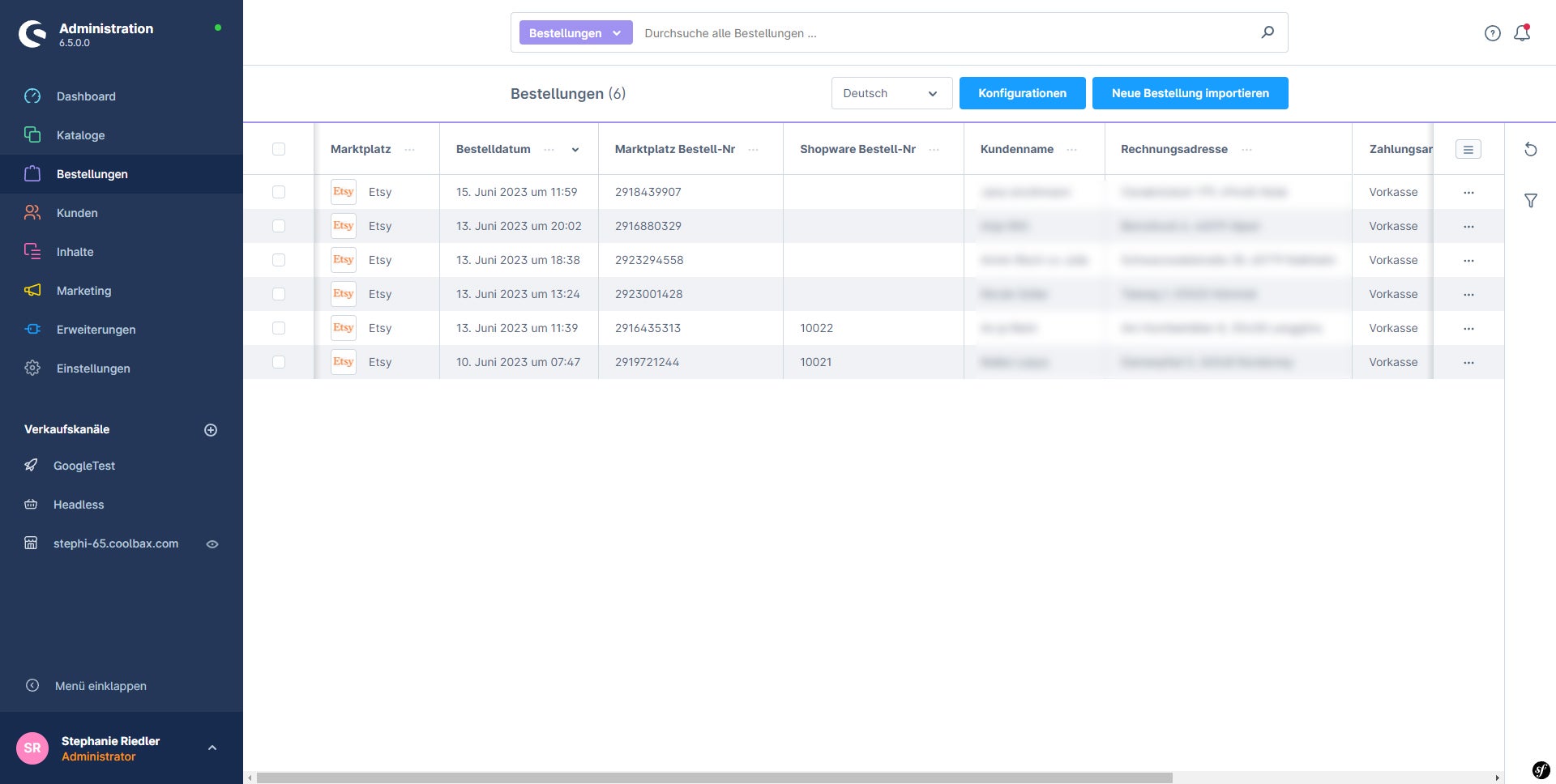
Task: Click the scrollbar right arrow
Action: click(x=1497, y=778)
